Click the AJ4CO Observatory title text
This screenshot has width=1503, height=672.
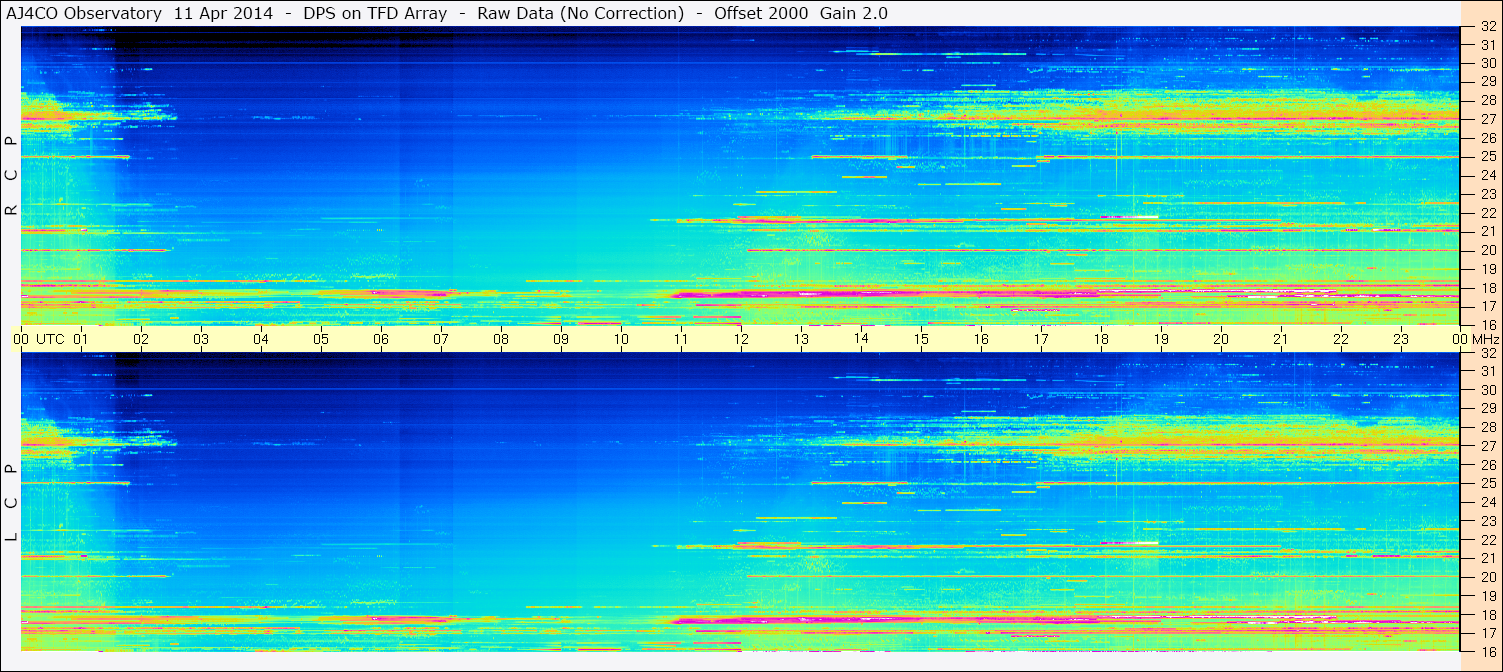click(85, 13)
